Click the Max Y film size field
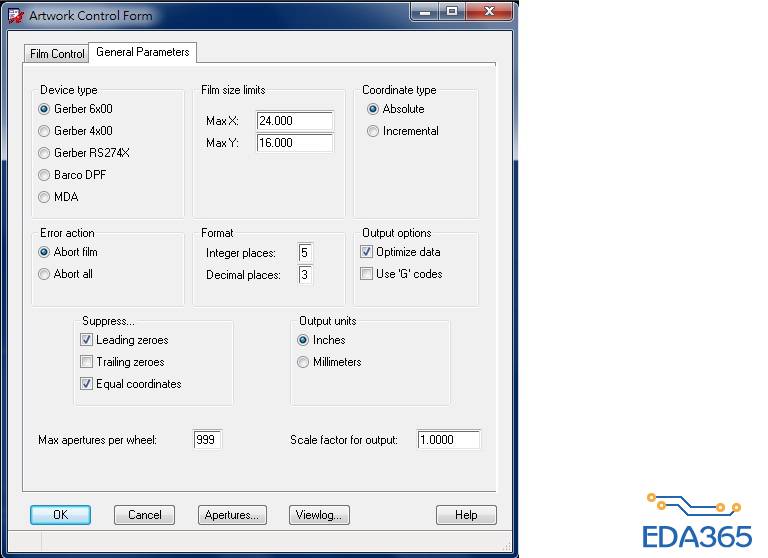The width and height of the screenshot is (768, 558). click(x=294, y=143)
